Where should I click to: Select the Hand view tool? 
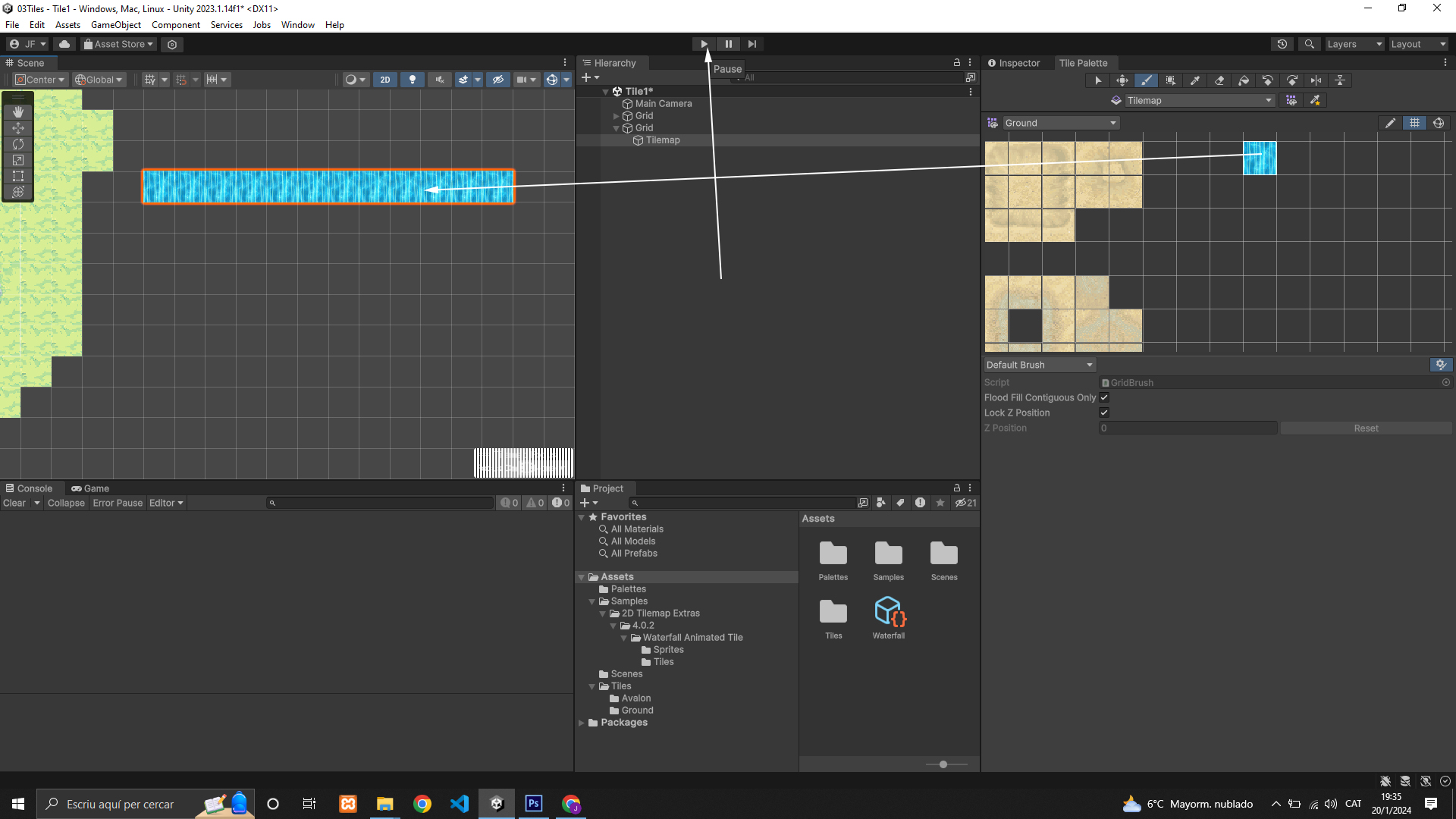pos(18,112)
